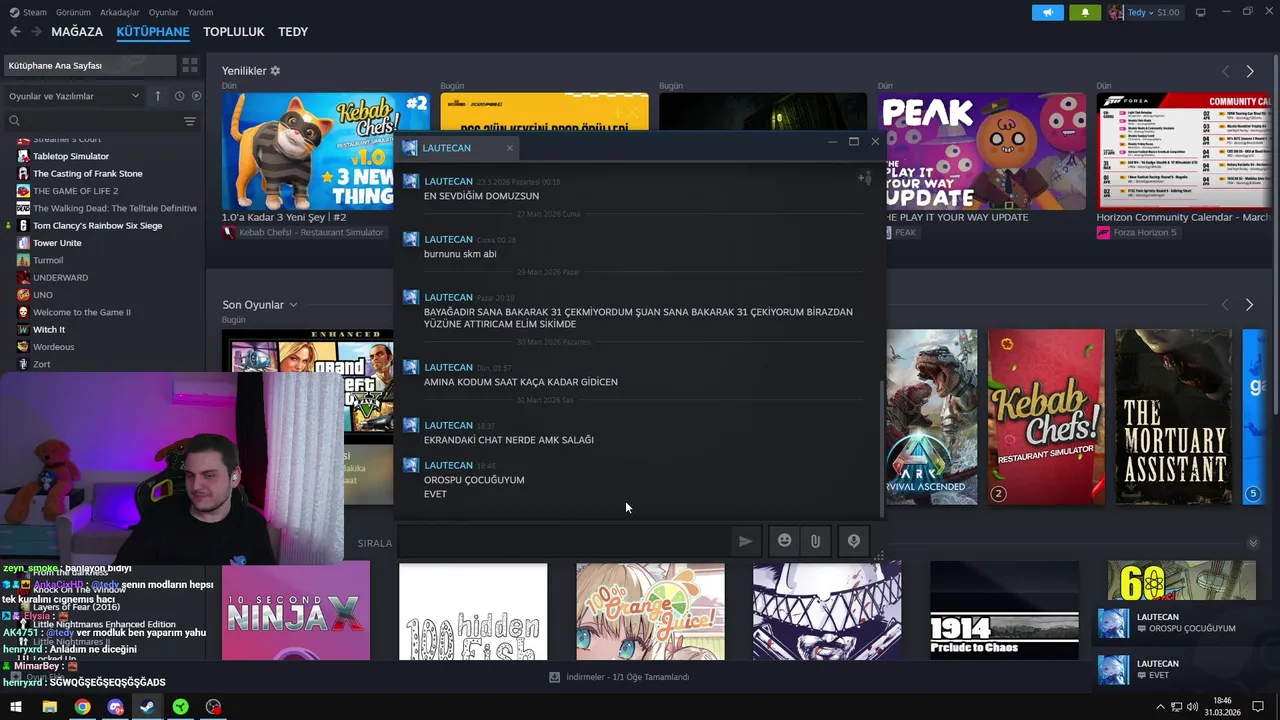Viewport: 1280px width, 720px height.
Task: Switch to MAĞAZA tab
Action: point(77,32)
